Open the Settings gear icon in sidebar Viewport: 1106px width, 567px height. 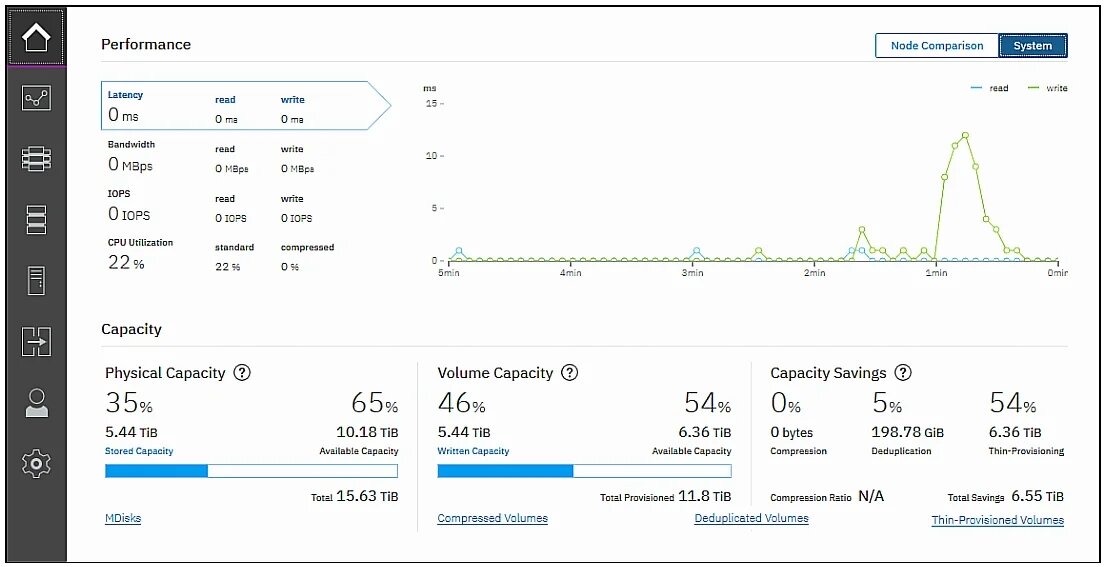[x=36, y=463]
